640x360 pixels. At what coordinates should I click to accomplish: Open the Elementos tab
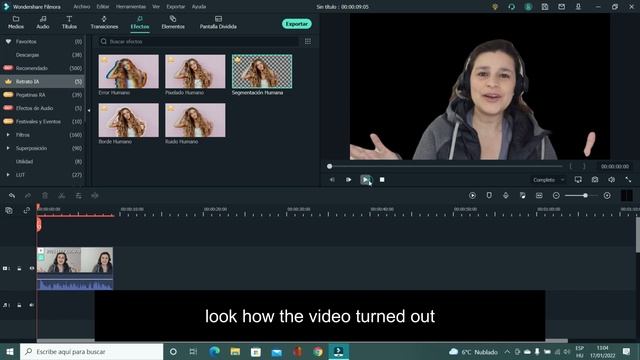(x=173, y=22)
